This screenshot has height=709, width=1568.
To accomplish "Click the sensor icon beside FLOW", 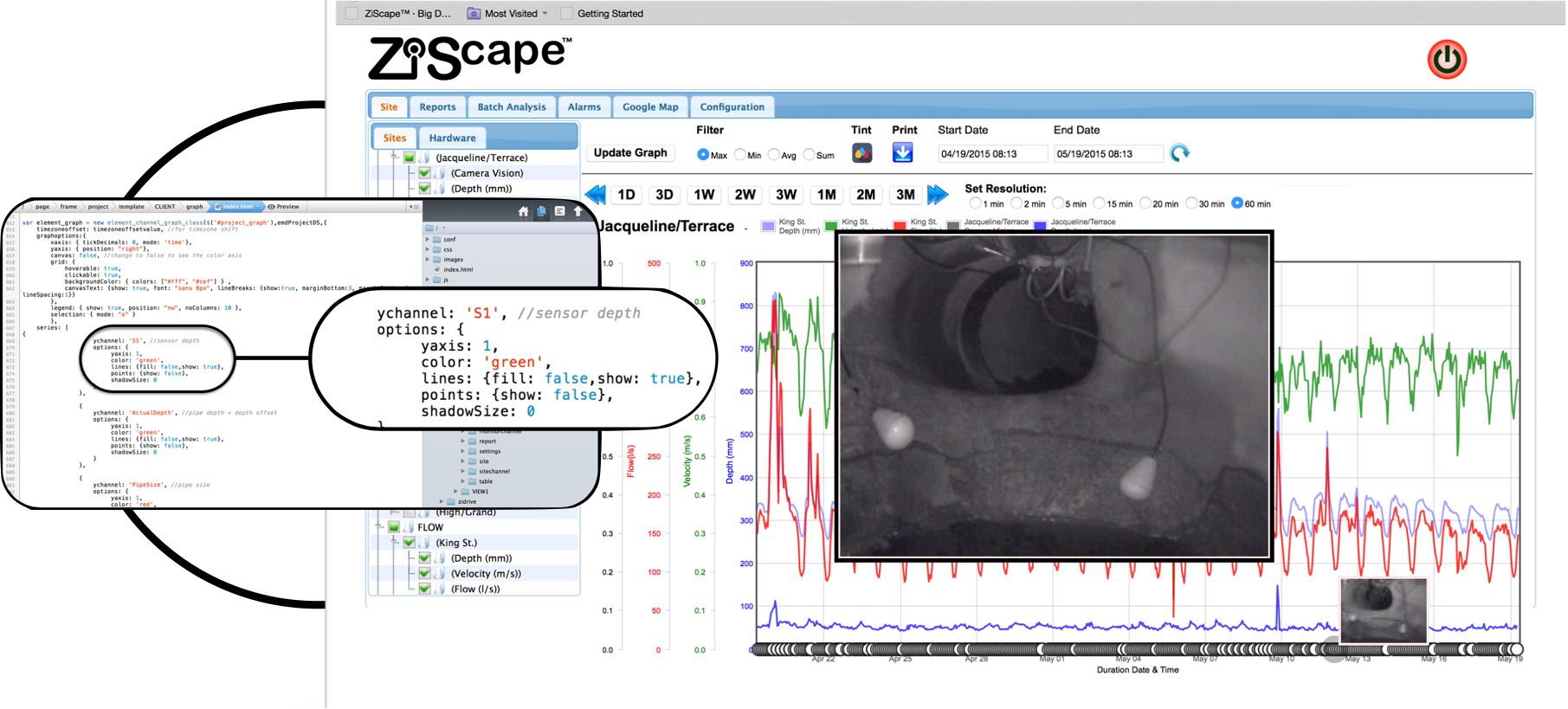I will coord(409,527).
